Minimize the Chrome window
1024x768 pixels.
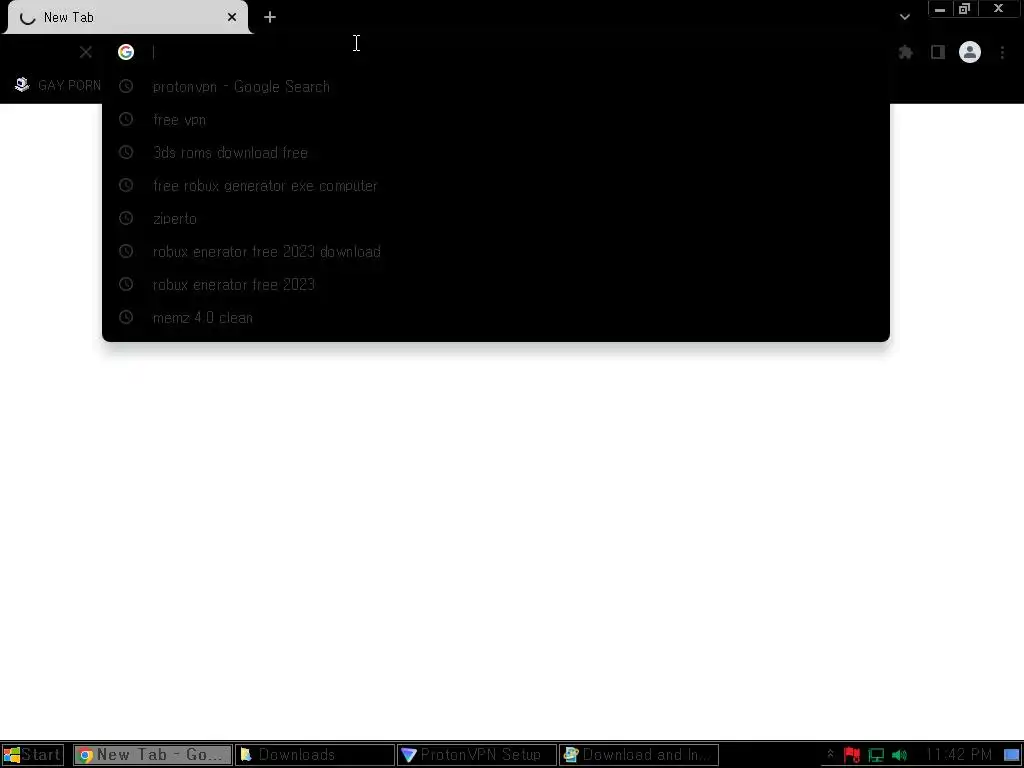(940, 8)
